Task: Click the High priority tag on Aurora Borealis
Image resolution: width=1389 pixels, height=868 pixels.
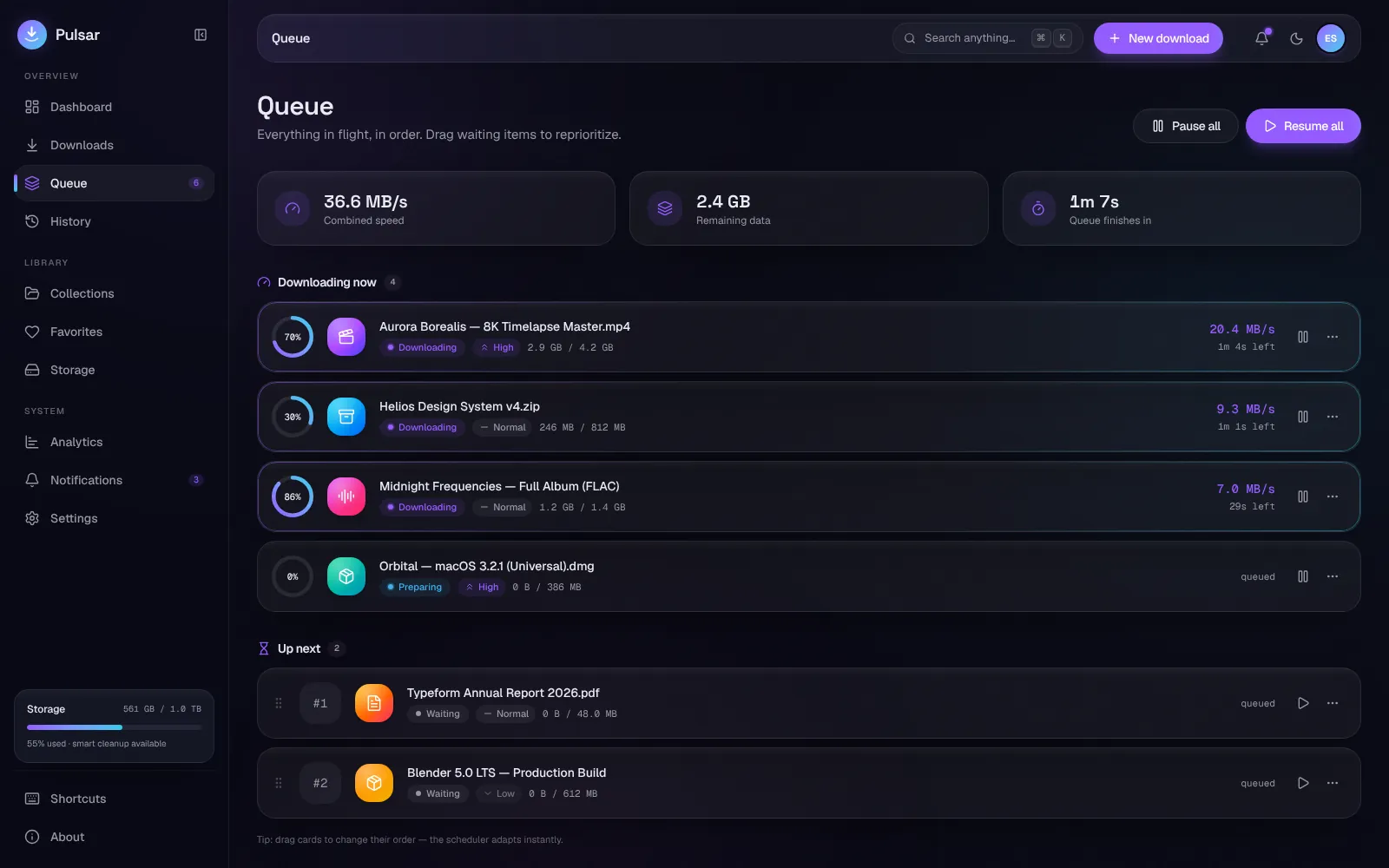Action: click(x=497, y=347)
